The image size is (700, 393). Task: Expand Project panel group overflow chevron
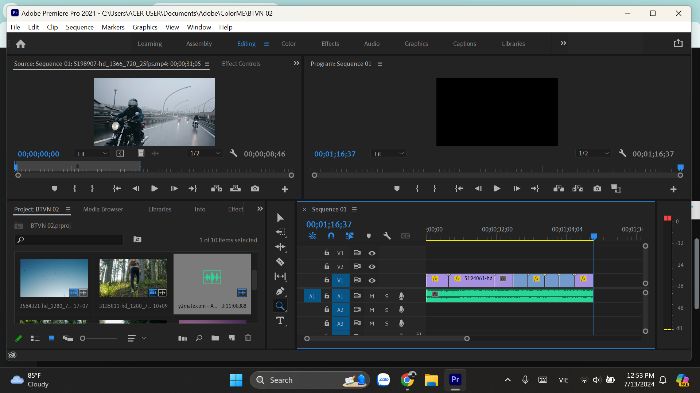click(x=260, y=209)
